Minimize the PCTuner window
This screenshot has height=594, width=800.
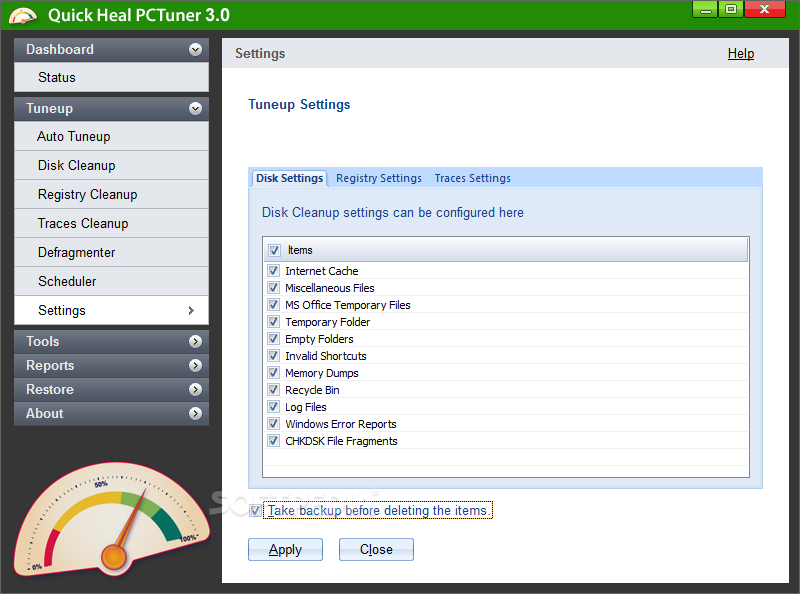705,10
